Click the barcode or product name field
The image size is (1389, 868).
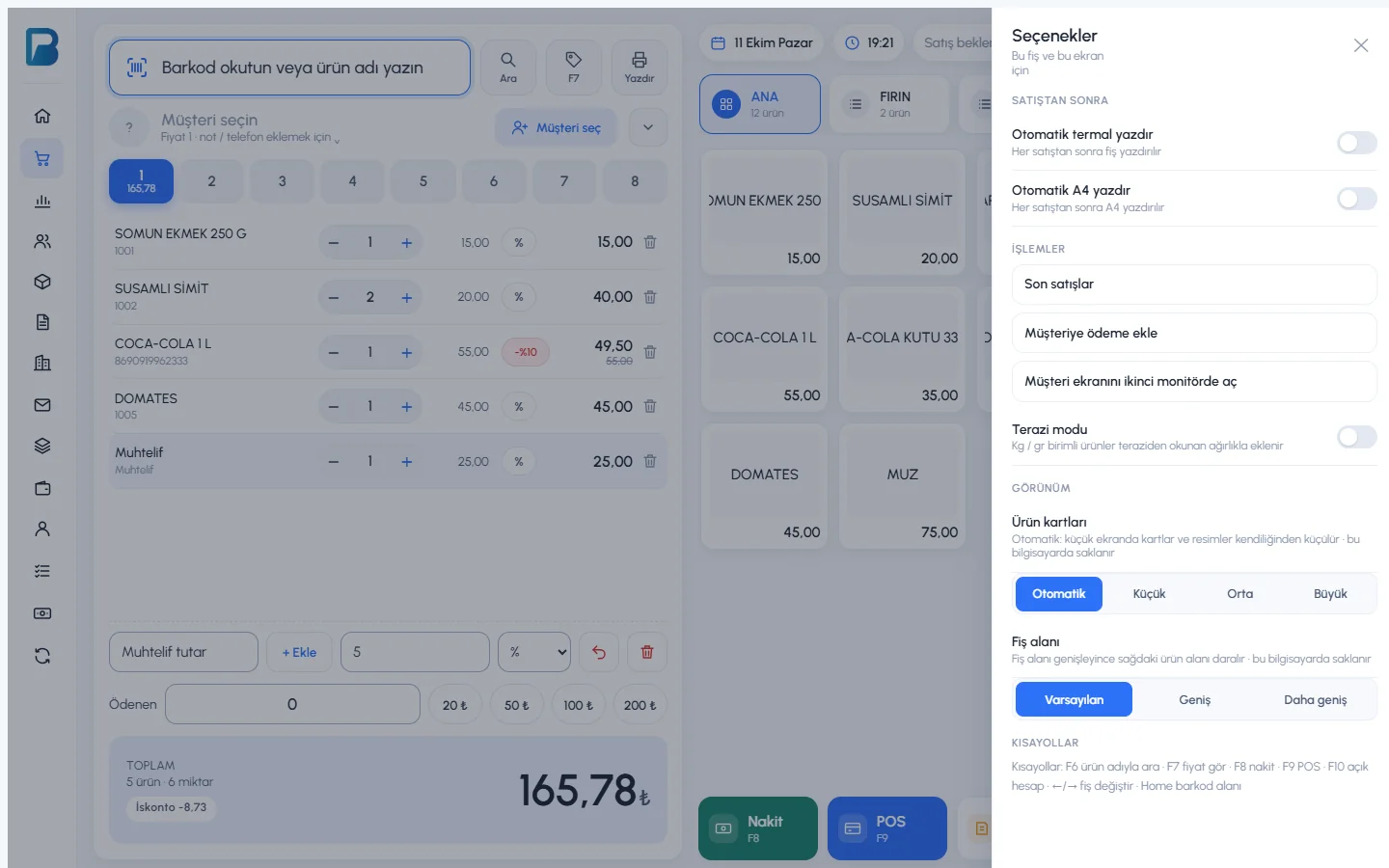[289, 68]
